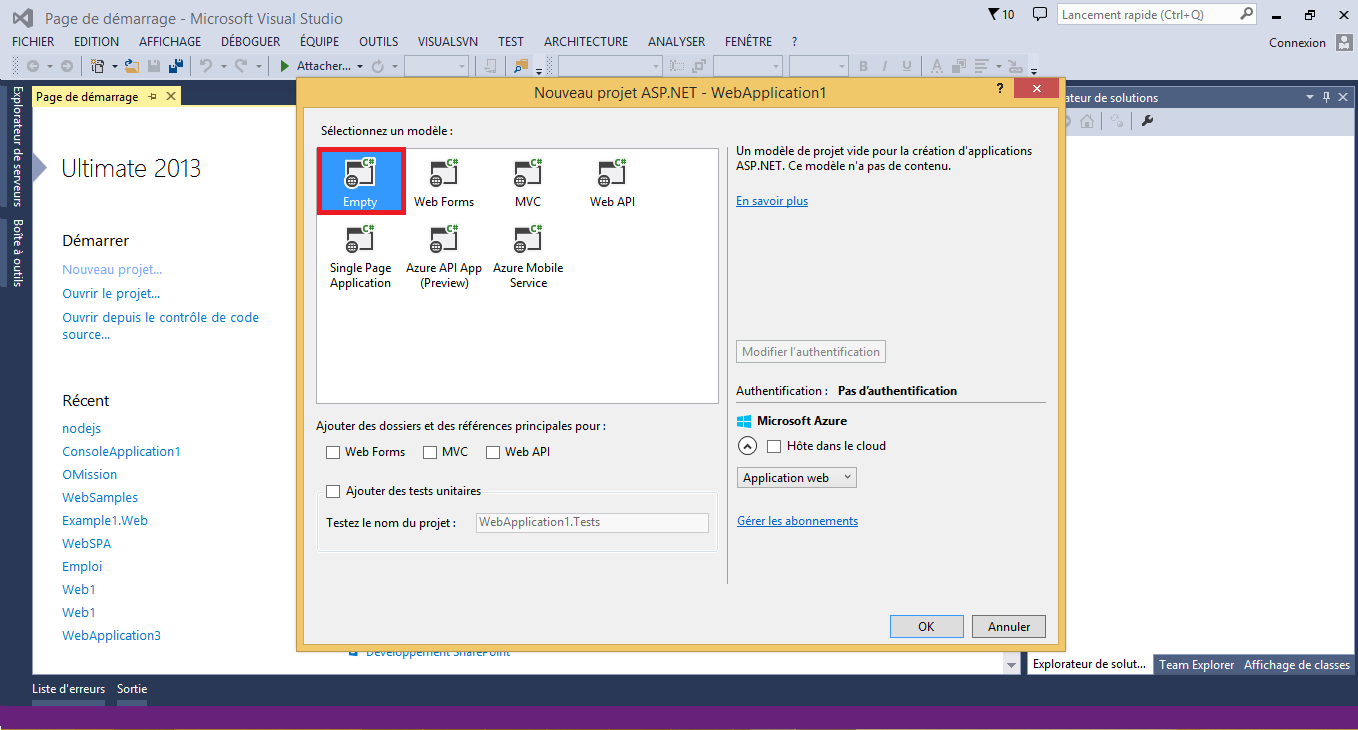1358x730 pixels.
Task: Click the Find in Files toolbar icon
Action: tap(520, 66)
